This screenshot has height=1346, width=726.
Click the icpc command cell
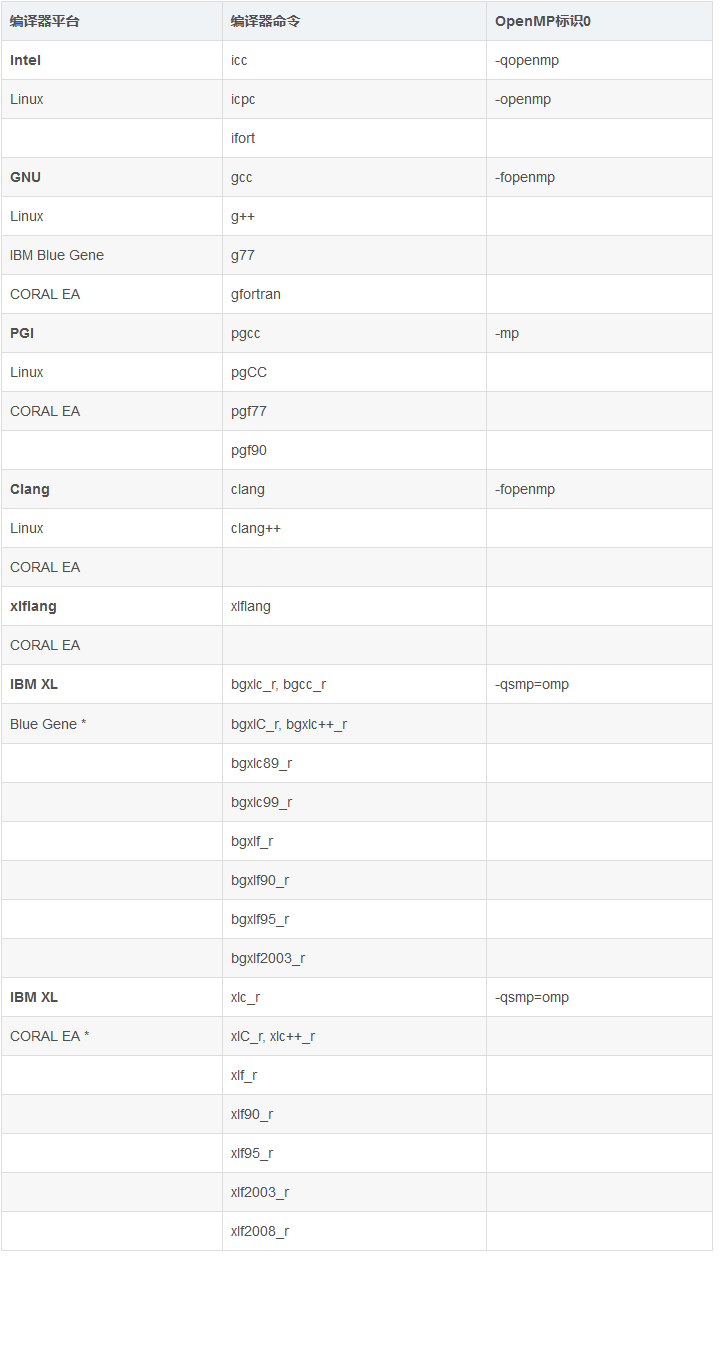(243, 99)
